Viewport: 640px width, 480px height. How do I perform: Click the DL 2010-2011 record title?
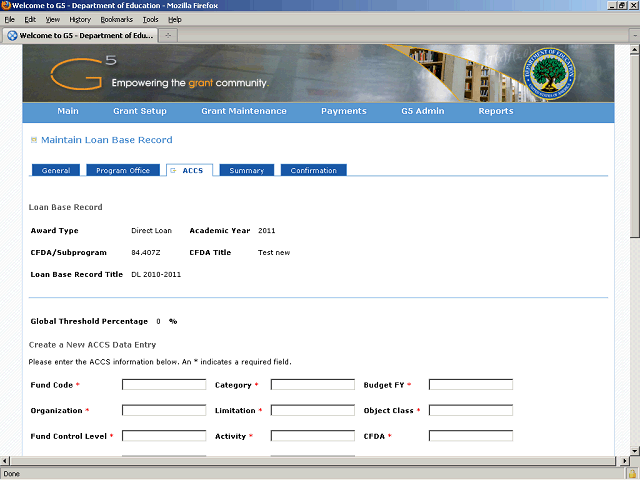coord(156,275)
